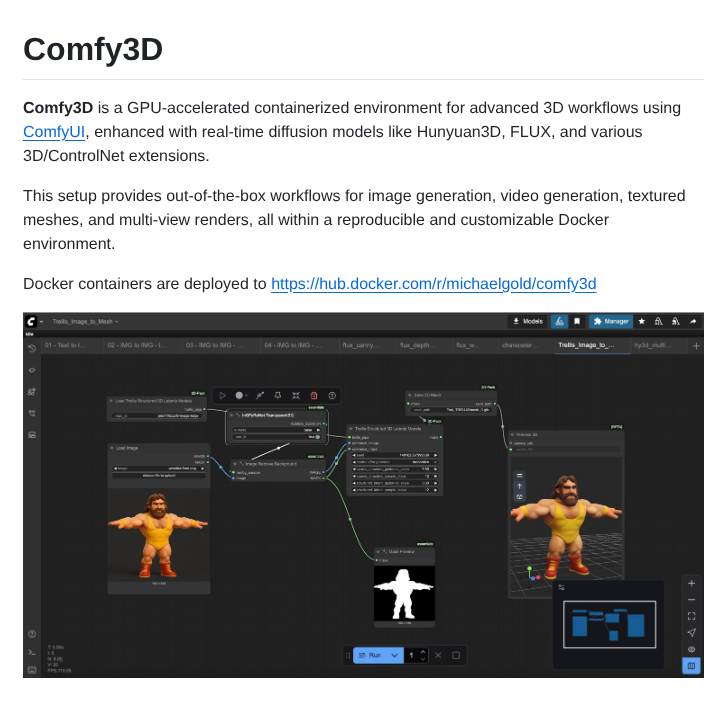Open the queue history sidebar icon

click(32, 348)
